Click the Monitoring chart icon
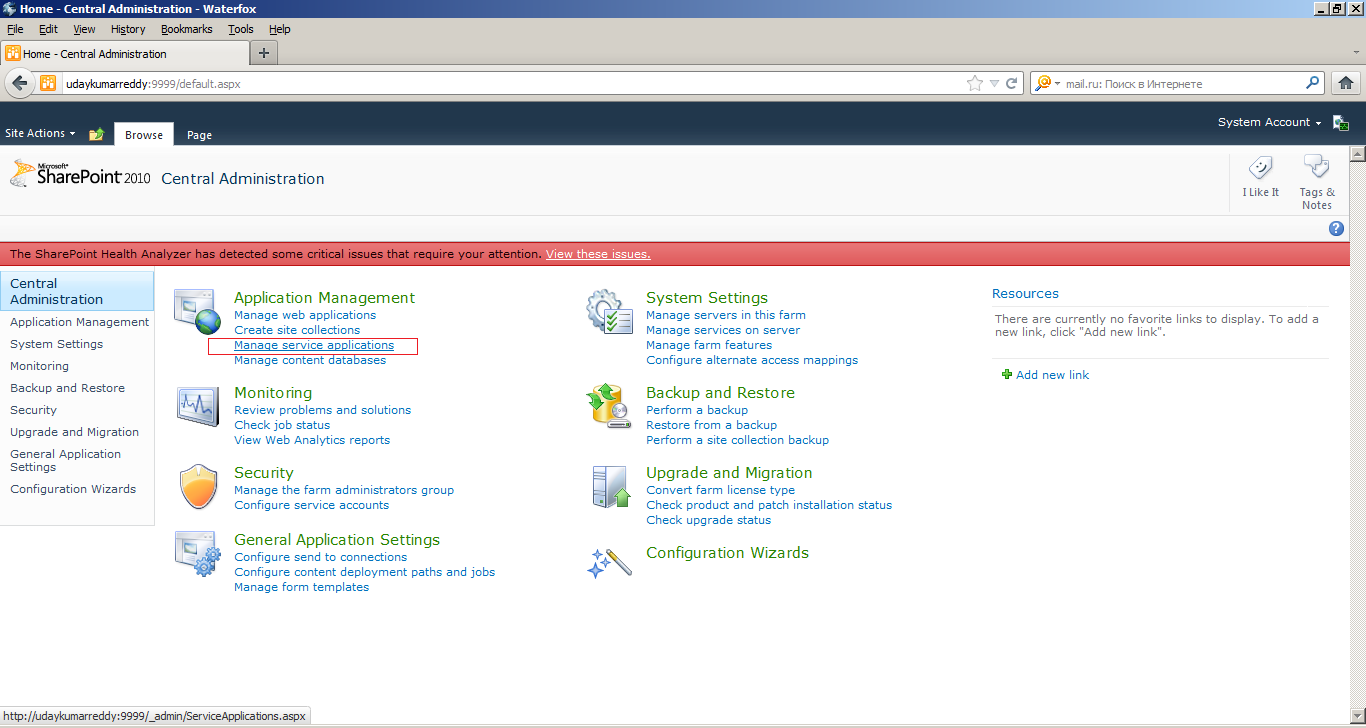Screen dimensions: 1366x728 (x=198, y=405)
